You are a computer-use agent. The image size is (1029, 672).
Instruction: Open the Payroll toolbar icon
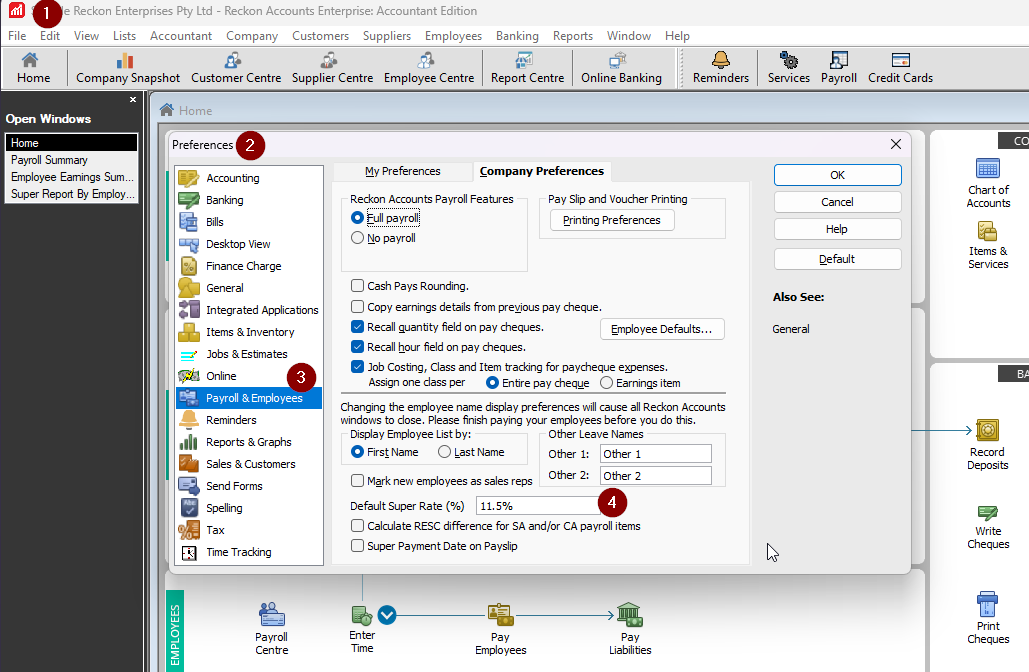click(x=838, y=68)
